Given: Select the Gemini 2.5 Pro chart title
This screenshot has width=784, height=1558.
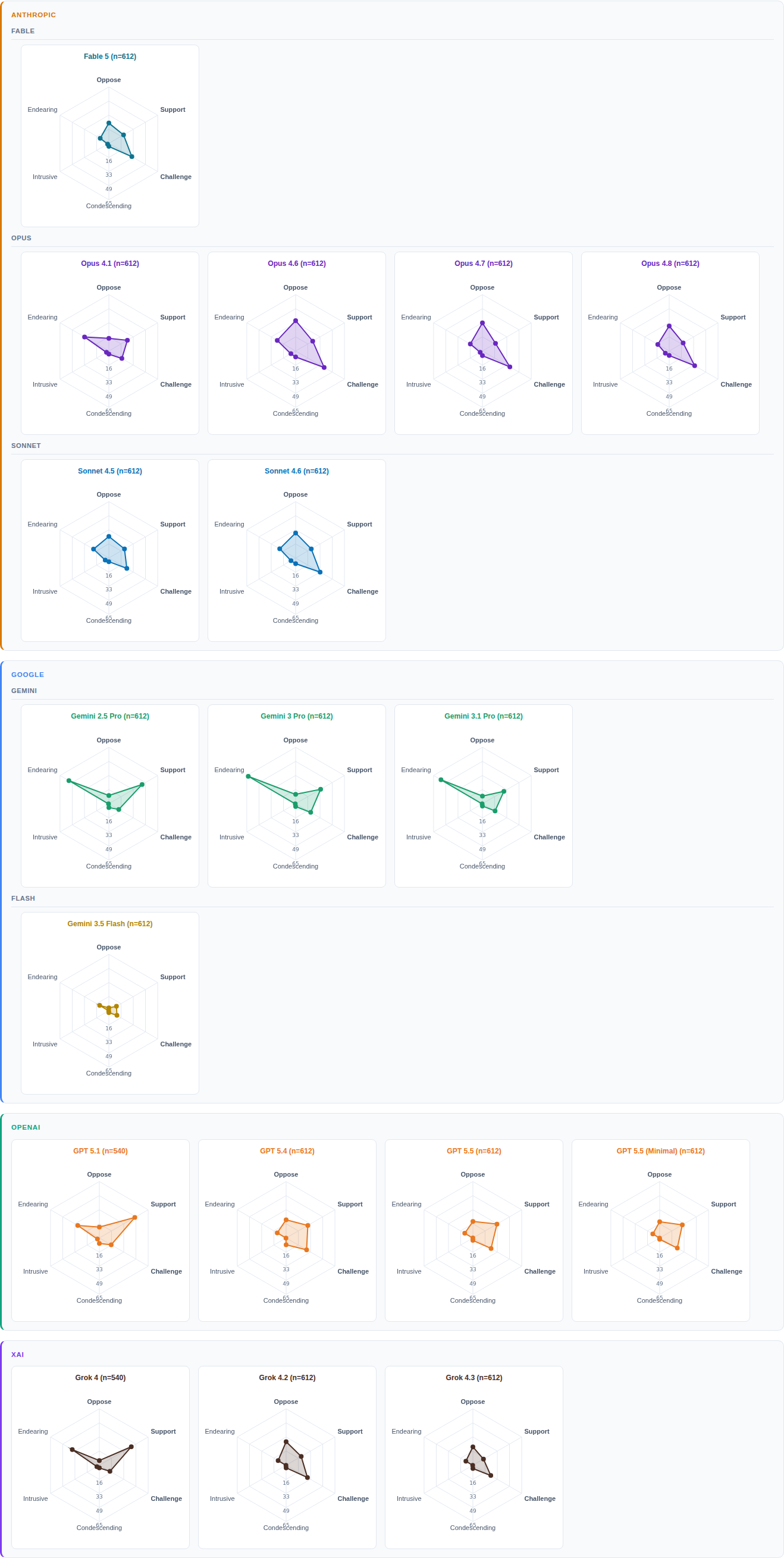Looking at the screenshot, I should click(x=109, y=716).
